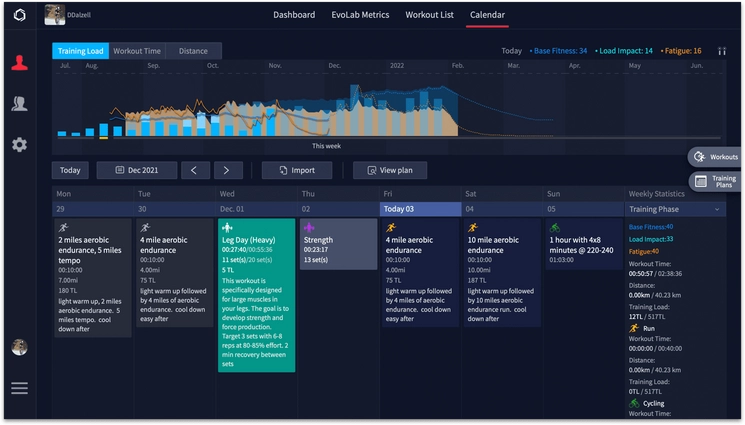
Task: Select the Workout Time chart tab
Action: point(137,51)
